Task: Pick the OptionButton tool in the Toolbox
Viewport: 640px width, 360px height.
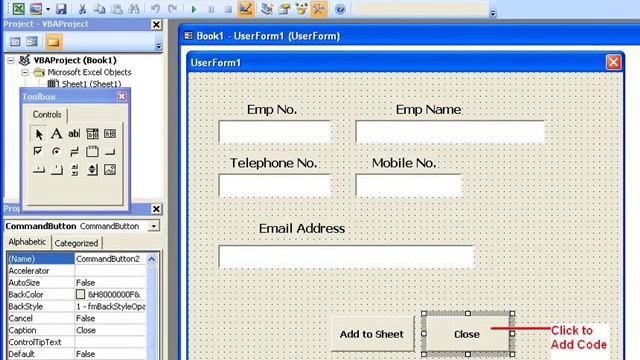Action: coord(56,152)
